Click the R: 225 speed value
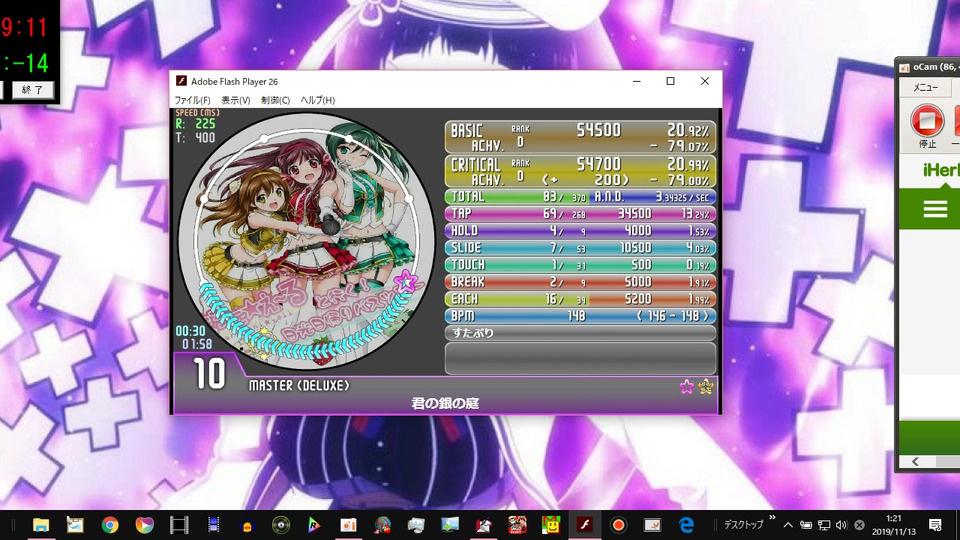Image resolution: width=960 pixels, height=540 pixels. (196, 124)
